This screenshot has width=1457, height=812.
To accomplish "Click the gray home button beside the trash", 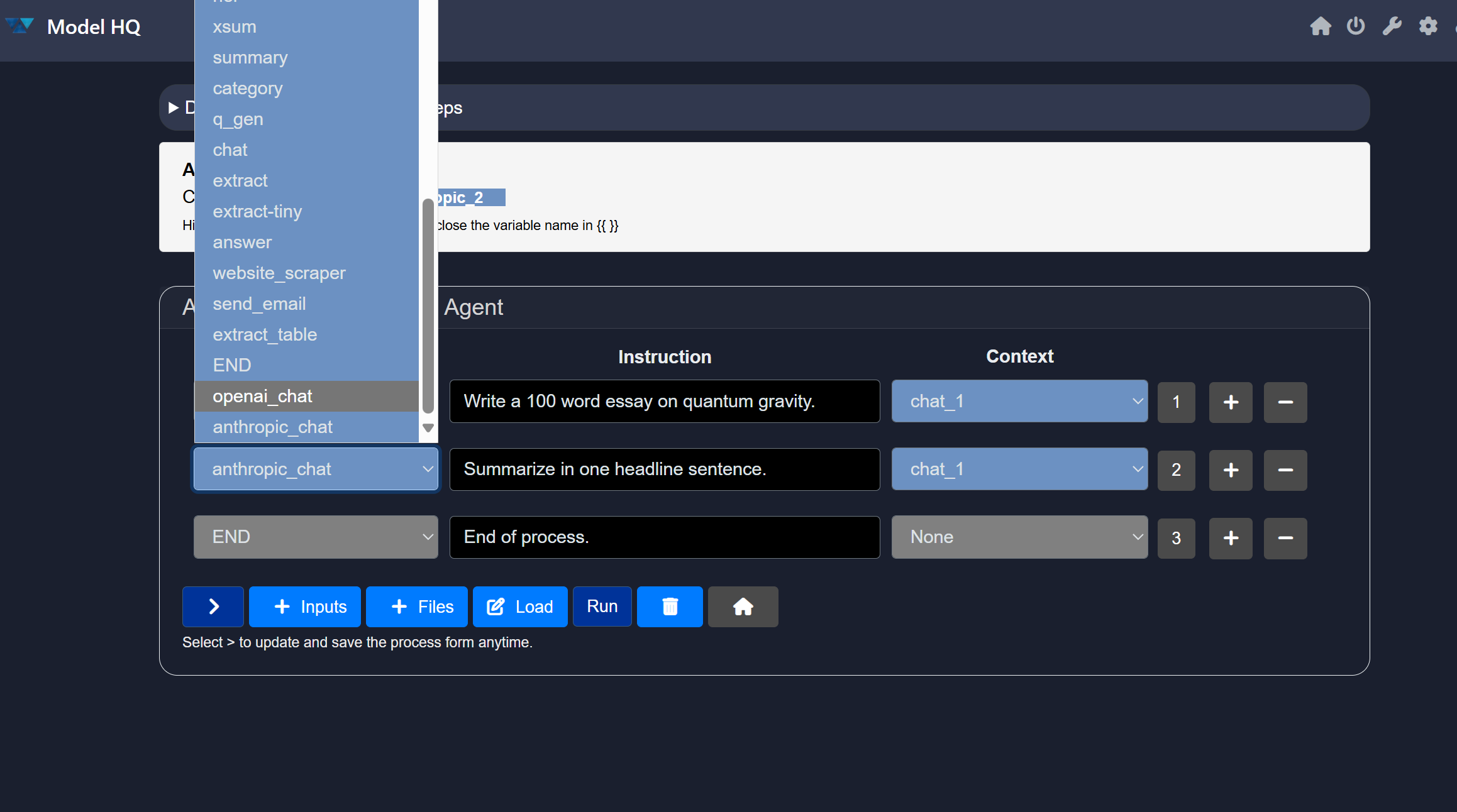I will (743, 606).
